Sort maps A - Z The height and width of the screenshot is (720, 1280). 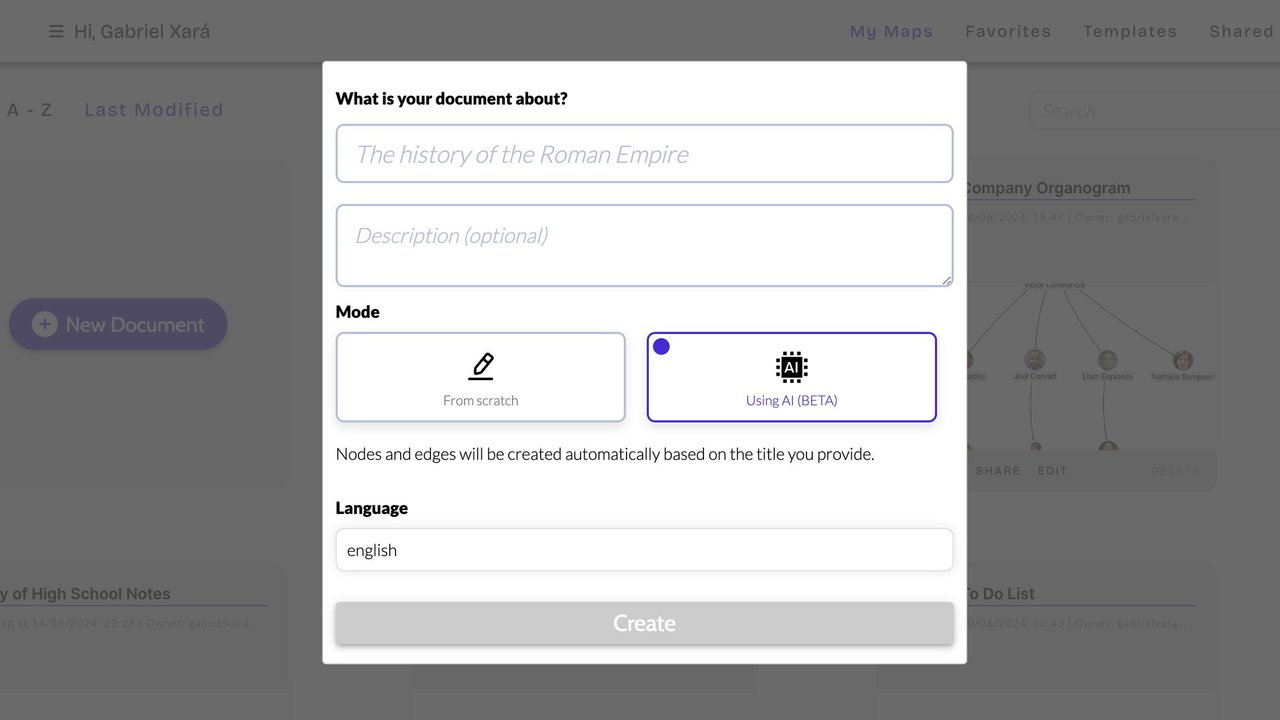coord(30,110)
